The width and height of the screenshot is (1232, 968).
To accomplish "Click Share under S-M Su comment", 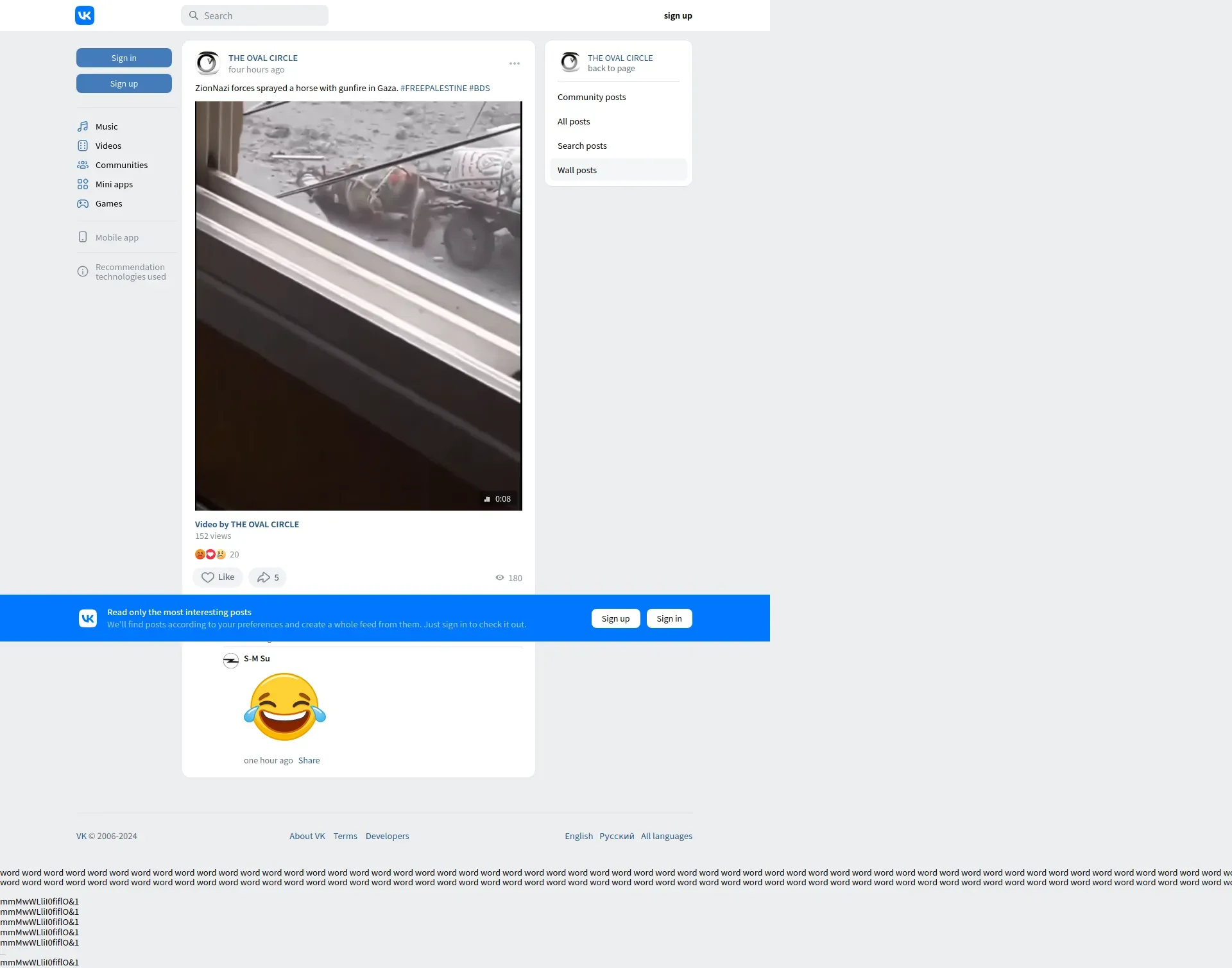I will tap(309, 760).
